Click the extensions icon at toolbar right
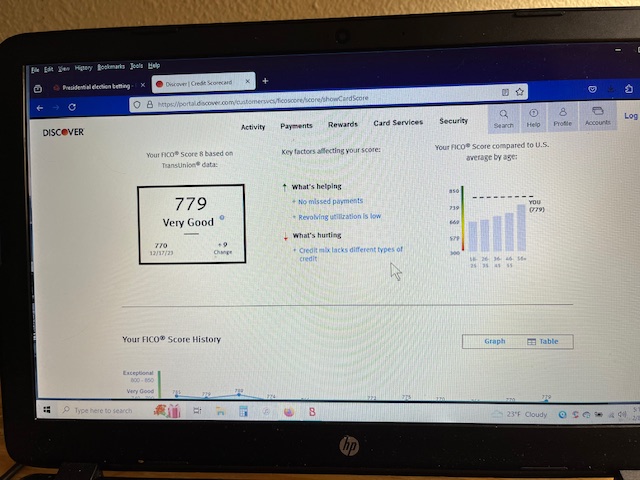This screenshot has width=640, height=480. coord(629,88)
